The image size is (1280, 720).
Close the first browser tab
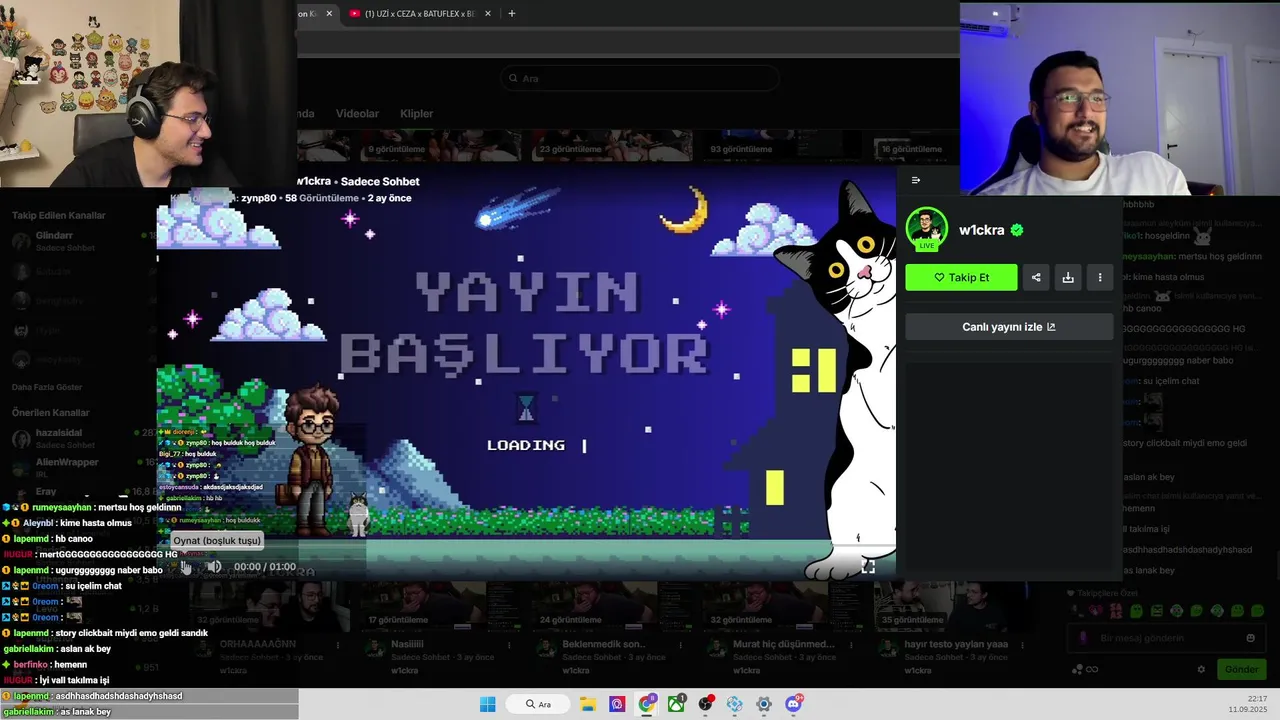pos(329,14)
